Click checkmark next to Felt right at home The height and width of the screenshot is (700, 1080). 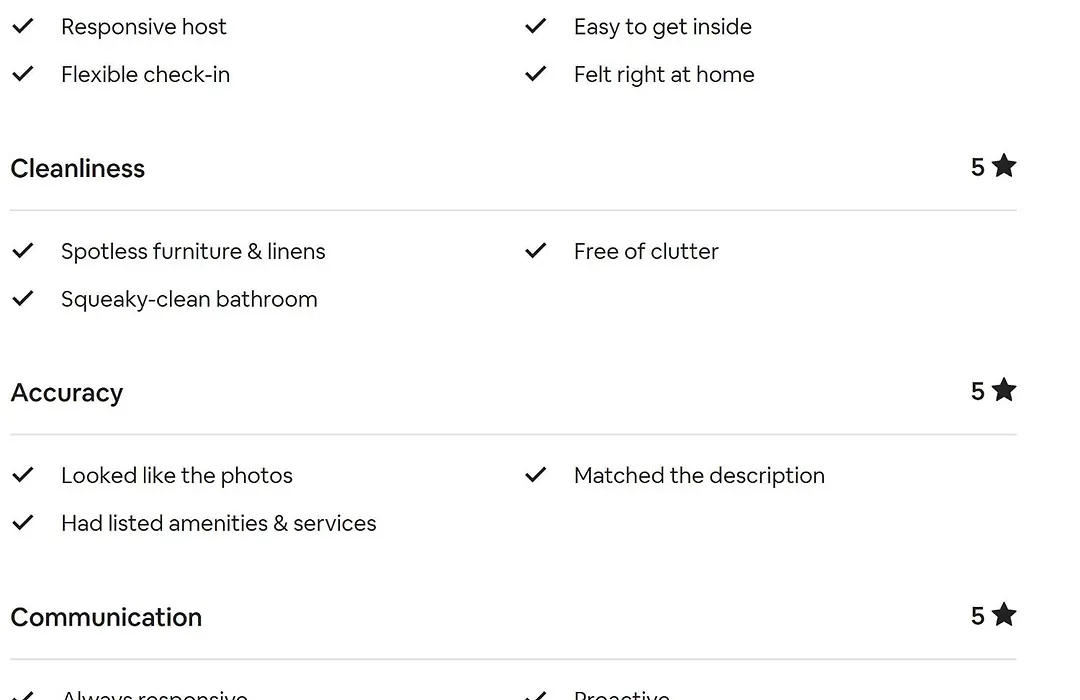[x=535, y=74]
